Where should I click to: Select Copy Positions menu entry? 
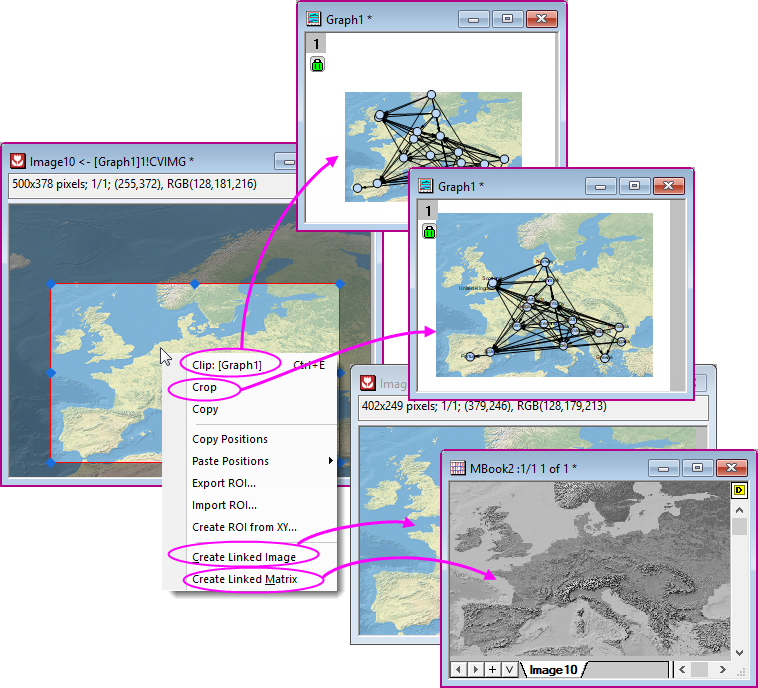tap(230, 439)
